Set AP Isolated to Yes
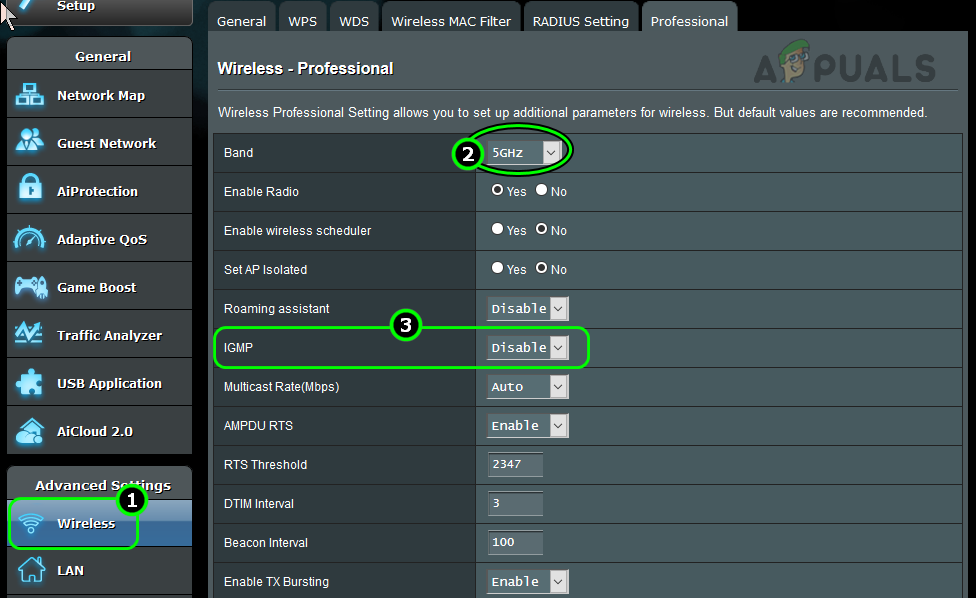Image resolution: width=976 pixels, height=598 pixels. pyautogui.click(x=497, y=268)
